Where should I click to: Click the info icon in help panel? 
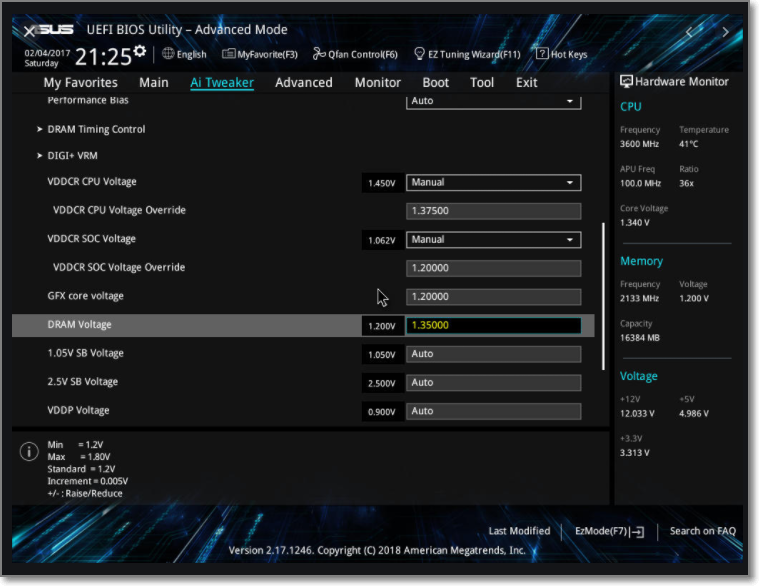[x=29, y=451]
